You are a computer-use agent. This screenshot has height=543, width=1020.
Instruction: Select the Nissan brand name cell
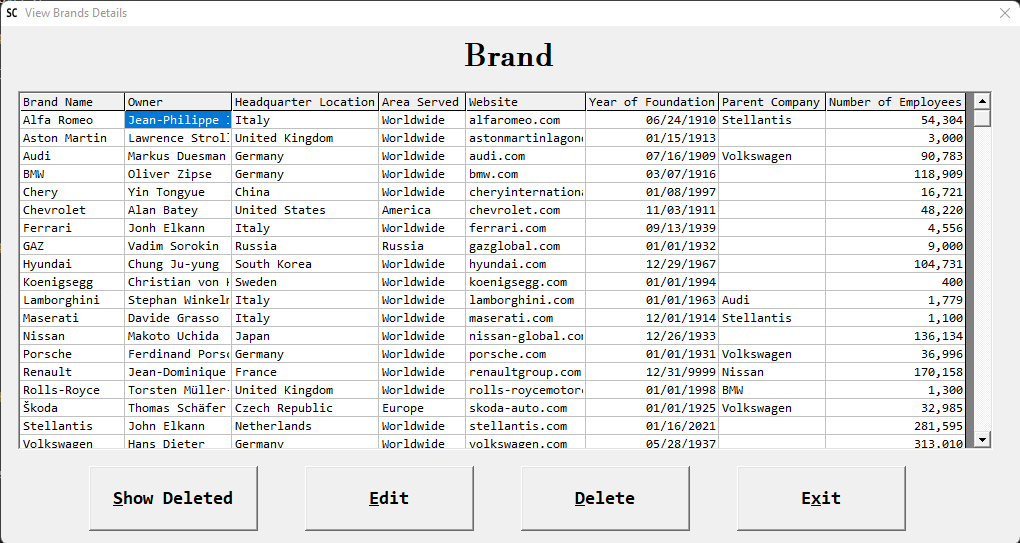coord(72,336)
